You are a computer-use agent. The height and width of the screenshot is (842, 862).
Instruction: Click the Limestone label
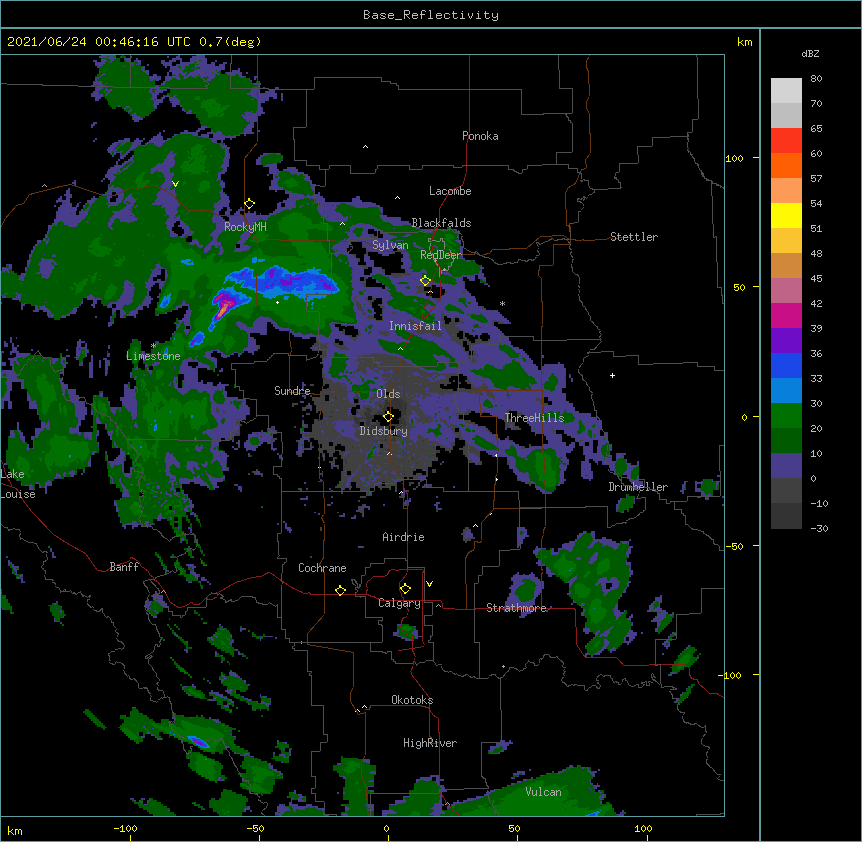tap(153, 356)
